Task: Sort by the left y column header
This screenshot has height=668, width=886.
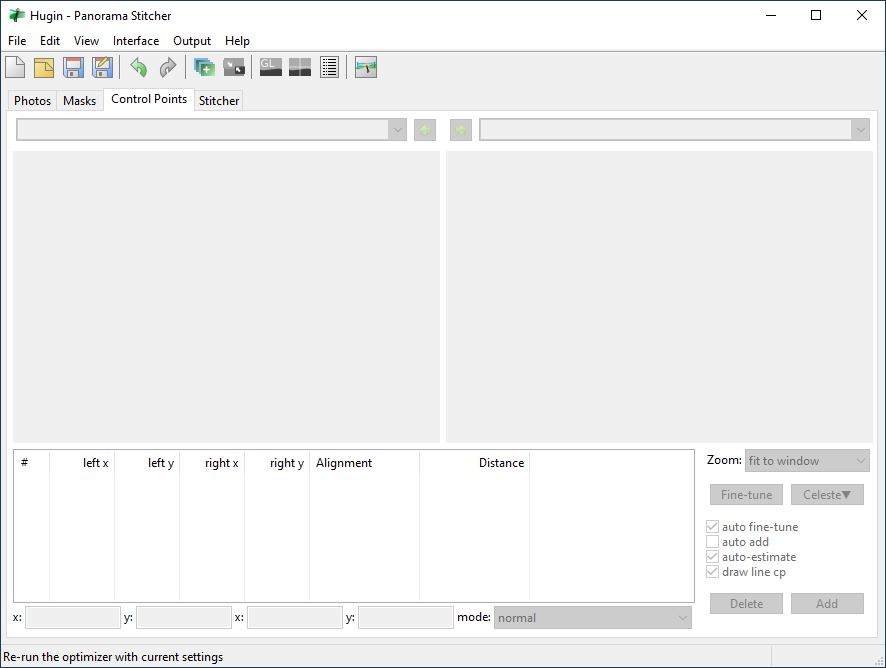Action: [x=147, y=463]
